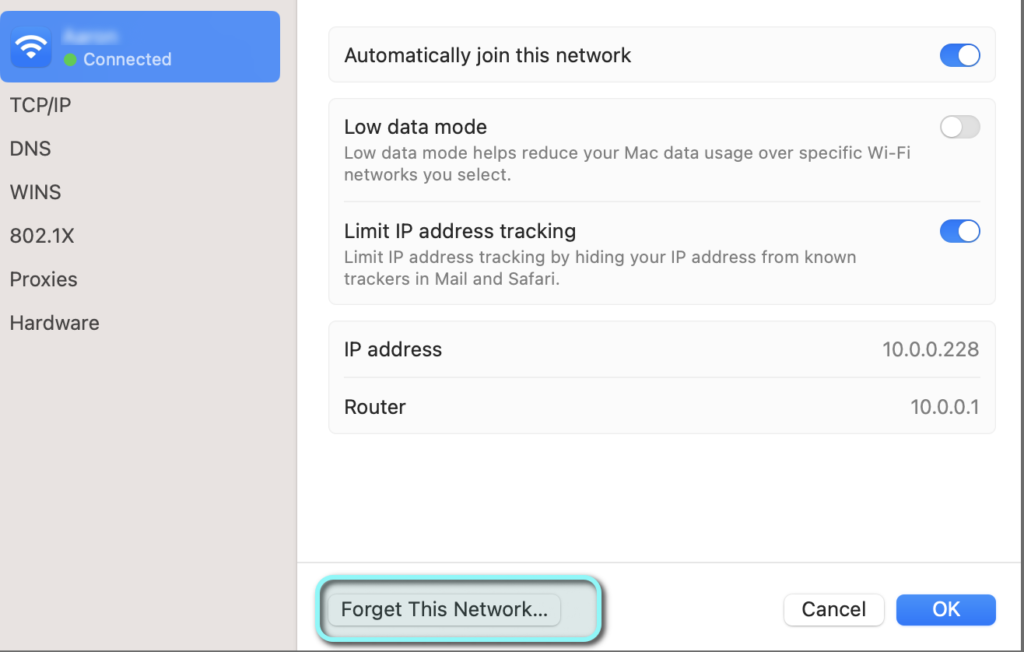Show the Hardware section
The width and height of the screenshot is (1024, 652).
[x=54, y=323]
